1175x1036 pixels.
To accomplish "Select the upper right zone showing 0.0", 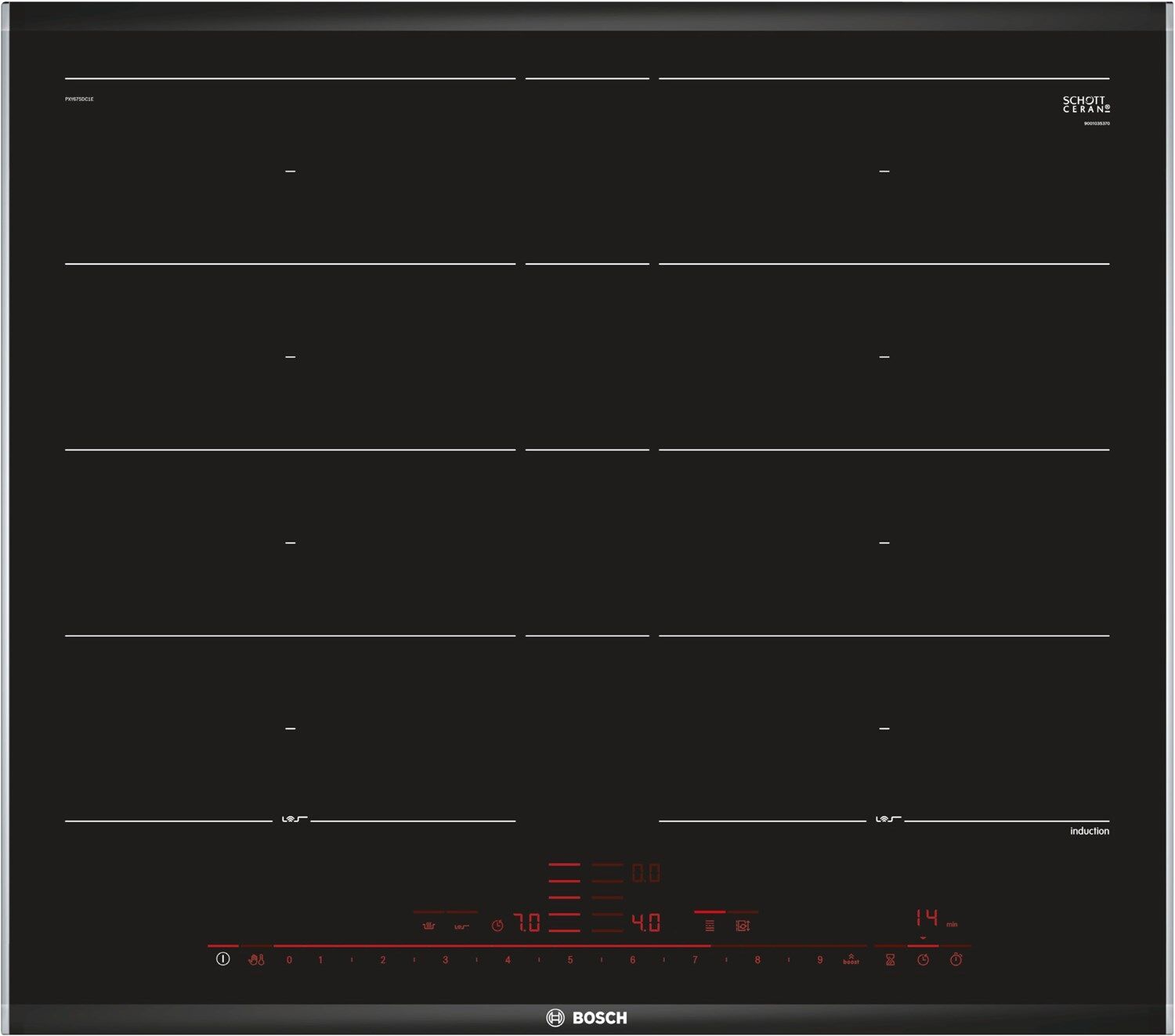I will tap(645, 873).
